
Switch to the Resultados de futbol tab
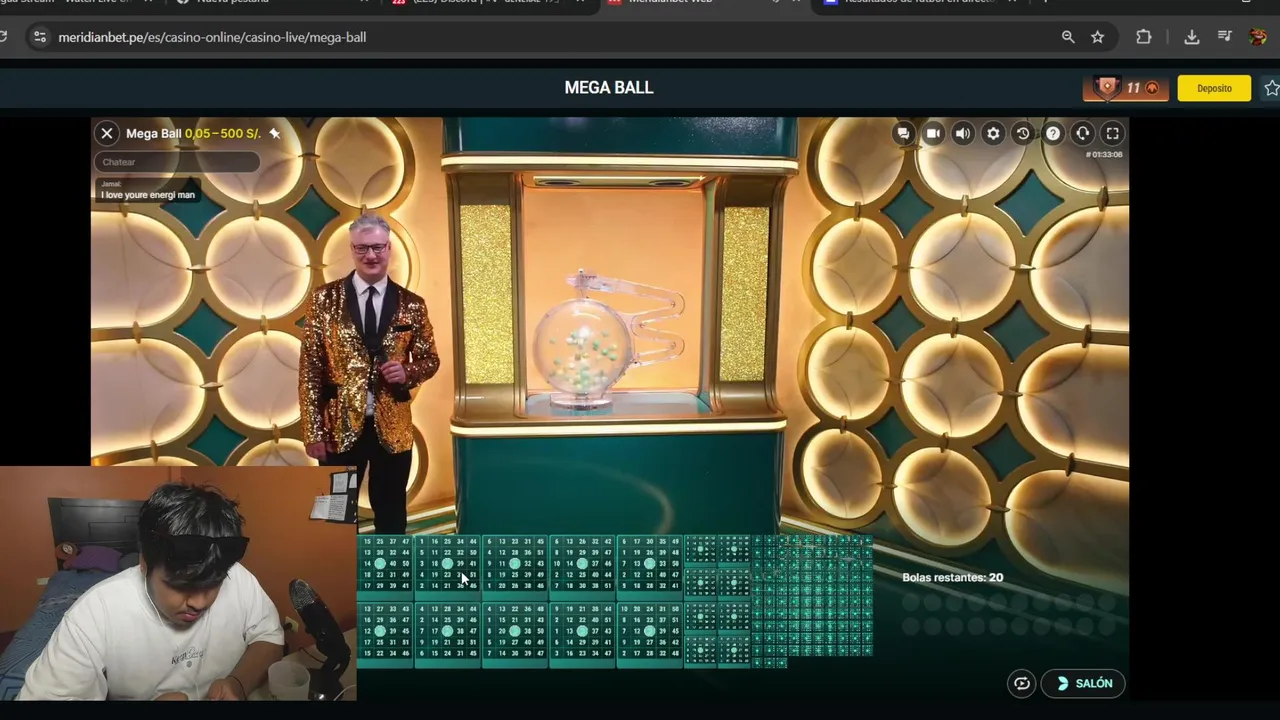click(920, 3)
